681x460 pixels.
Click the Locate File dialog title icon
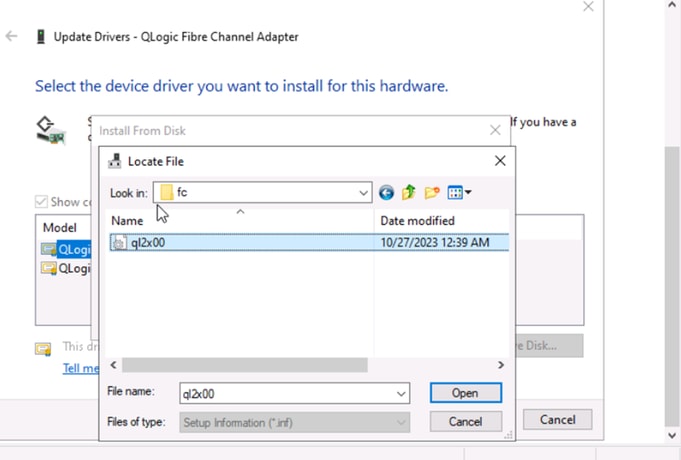115,161
